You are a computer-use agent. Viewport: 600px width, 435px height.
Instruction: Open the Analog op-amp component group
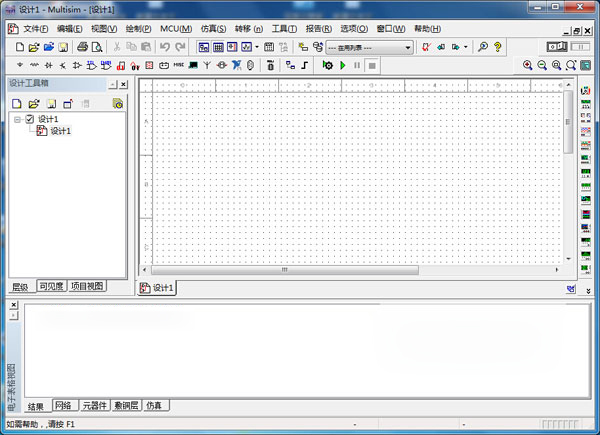point(77,65)
